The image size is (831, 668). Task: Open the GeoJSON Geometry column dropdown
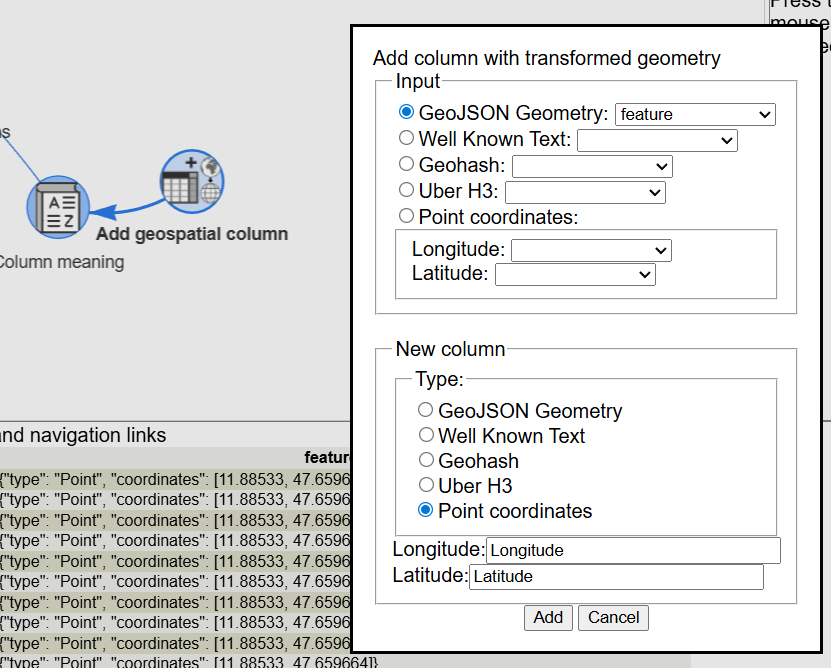click(695, 114)
